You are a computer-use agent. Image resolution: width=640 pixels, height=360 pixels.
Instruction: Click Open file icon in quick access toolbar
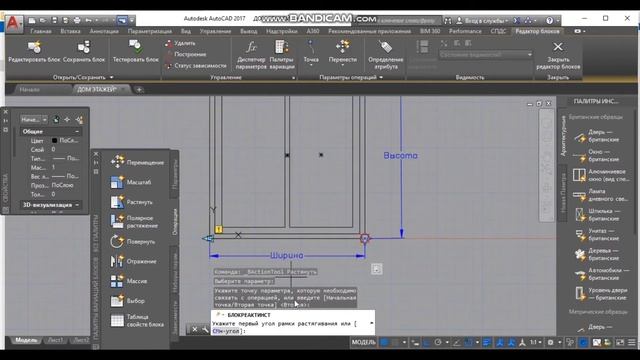[43, 20]
